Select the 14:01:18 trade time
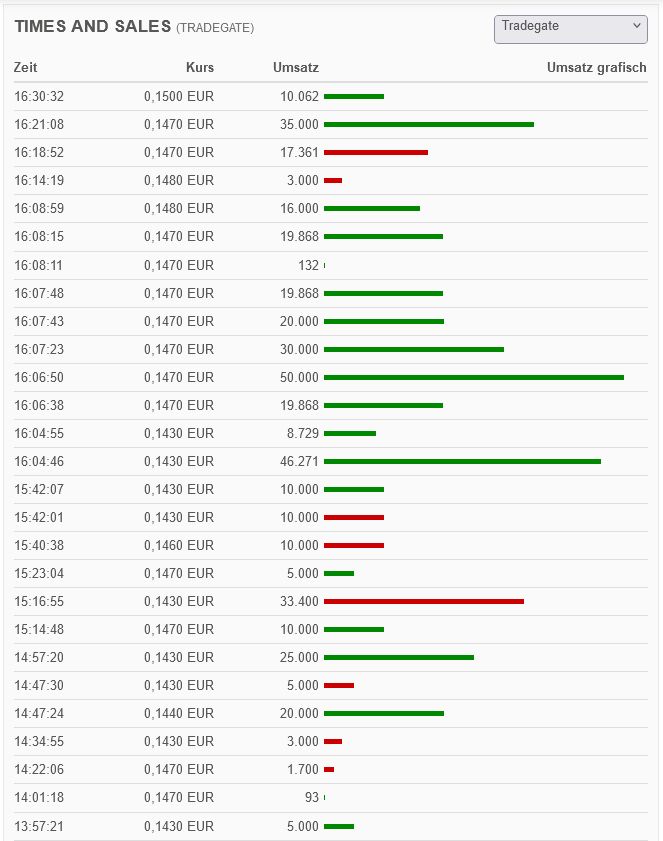663x841 pixels. click(39, 797)
